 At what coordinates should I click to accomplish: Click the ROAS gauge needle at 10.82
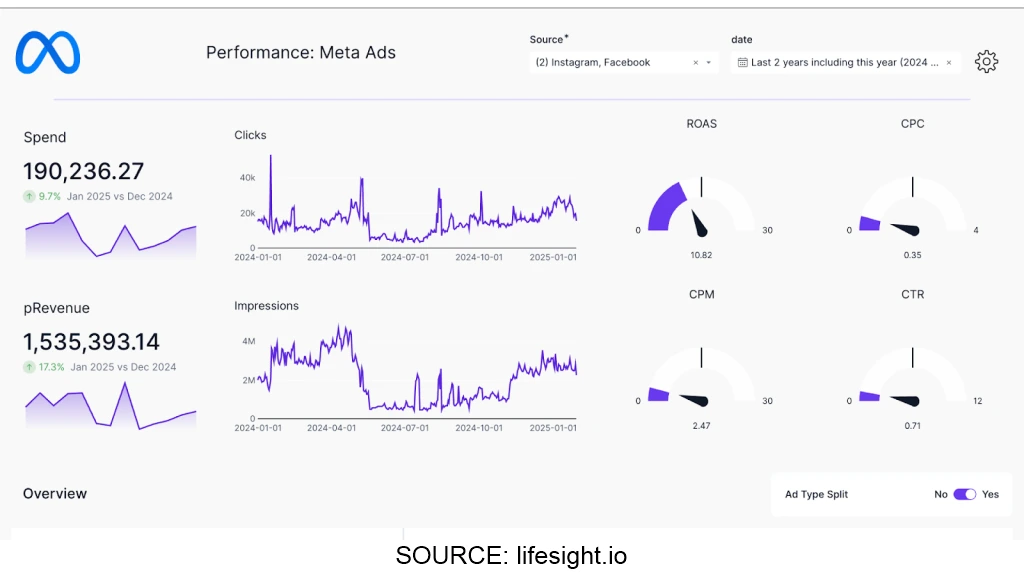point(702,220)
